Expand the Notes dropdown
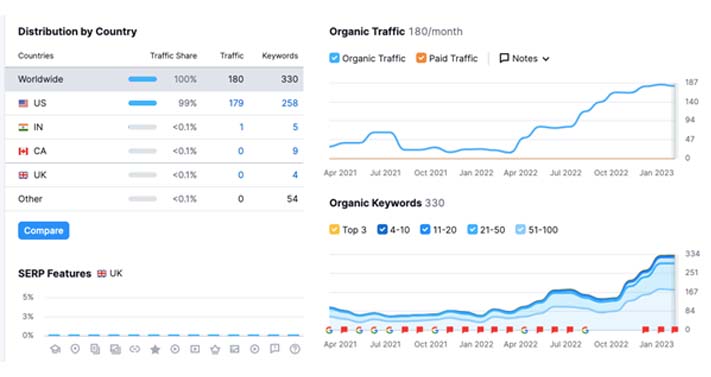Image resolution: width=711 pixels, height=377 pixels. [524, 59]
